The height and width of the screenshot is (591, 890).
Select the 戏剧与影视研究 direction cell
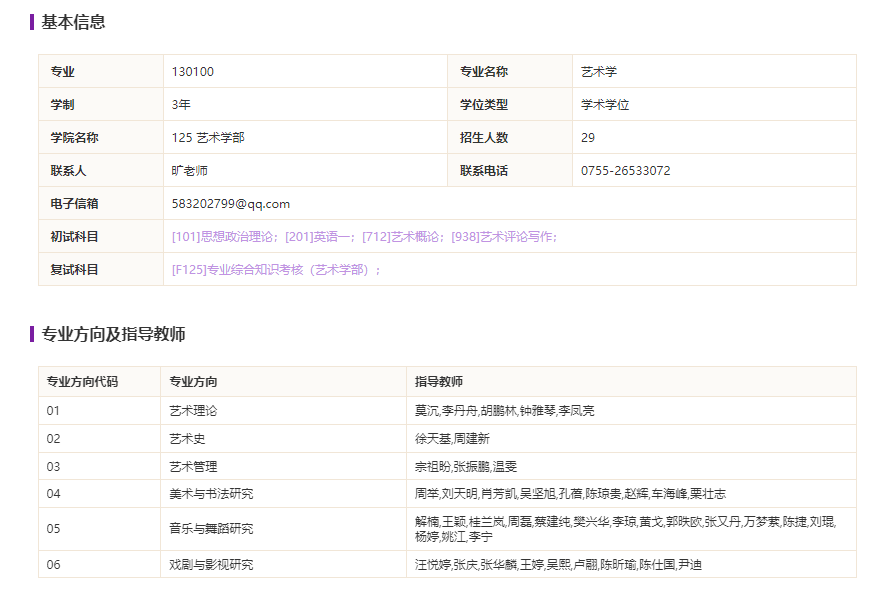pyautogui.click(x=211, y=565)
